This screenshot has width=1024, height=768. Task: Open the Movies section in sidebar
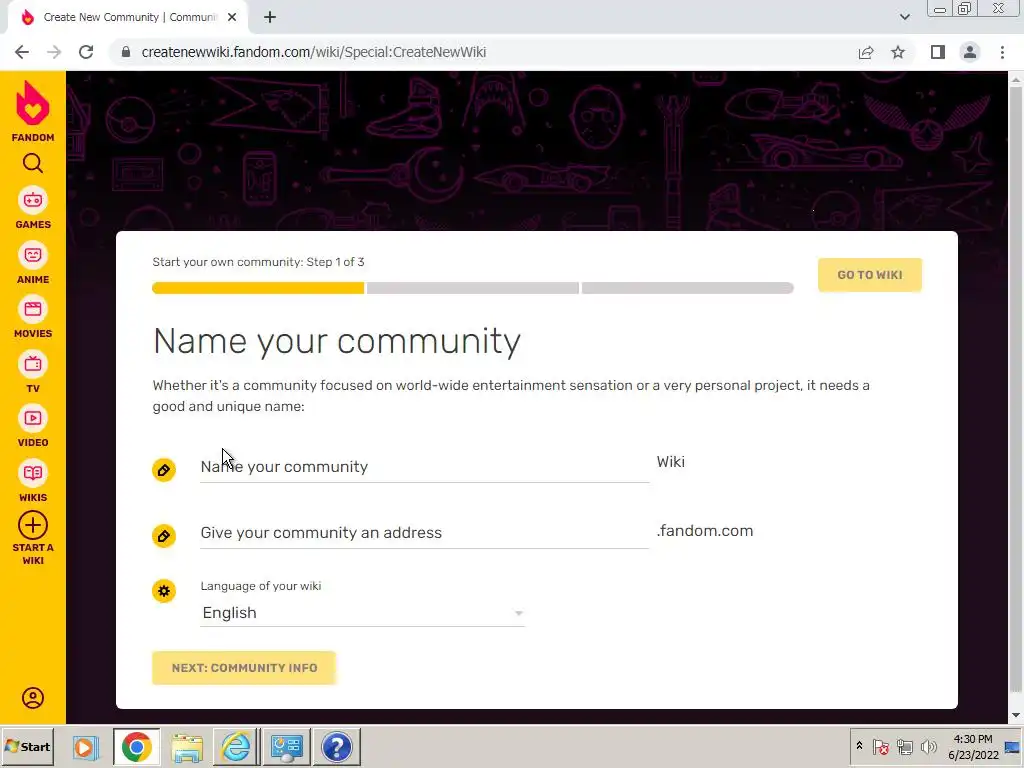tap(33, 317)
